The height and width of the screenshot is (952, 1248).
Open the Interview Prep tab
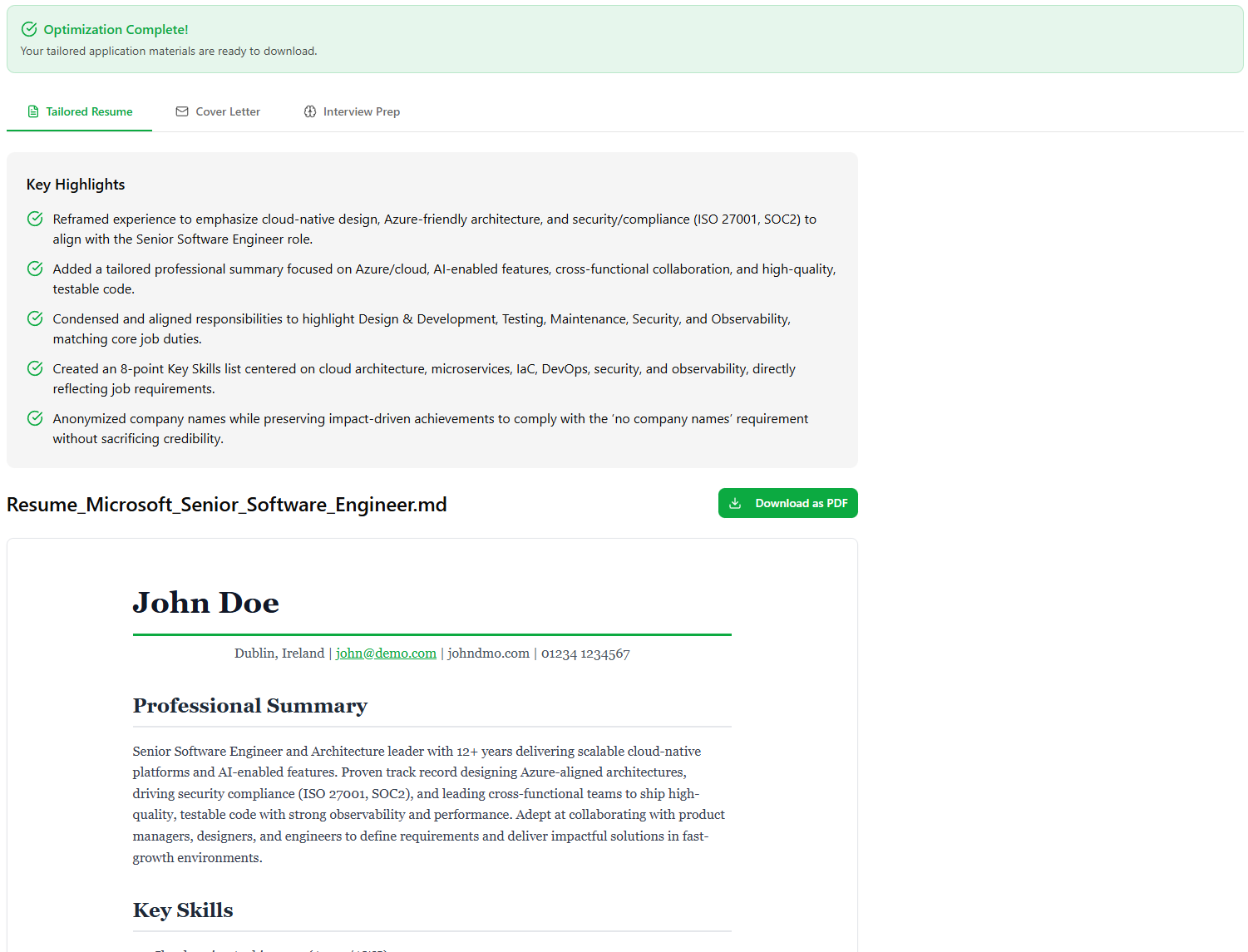[352, 111]
